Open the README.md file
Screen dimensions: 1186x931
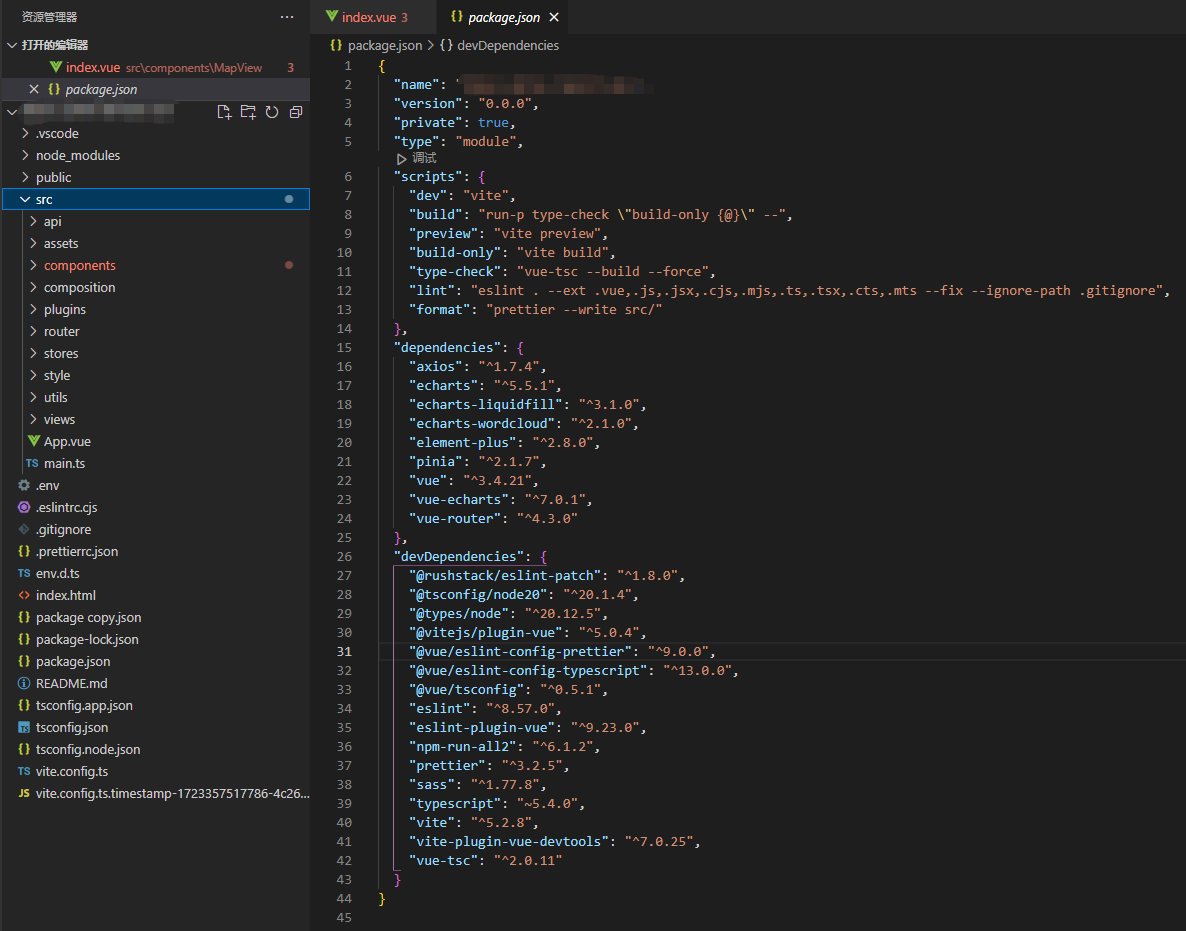coord(71,683)
